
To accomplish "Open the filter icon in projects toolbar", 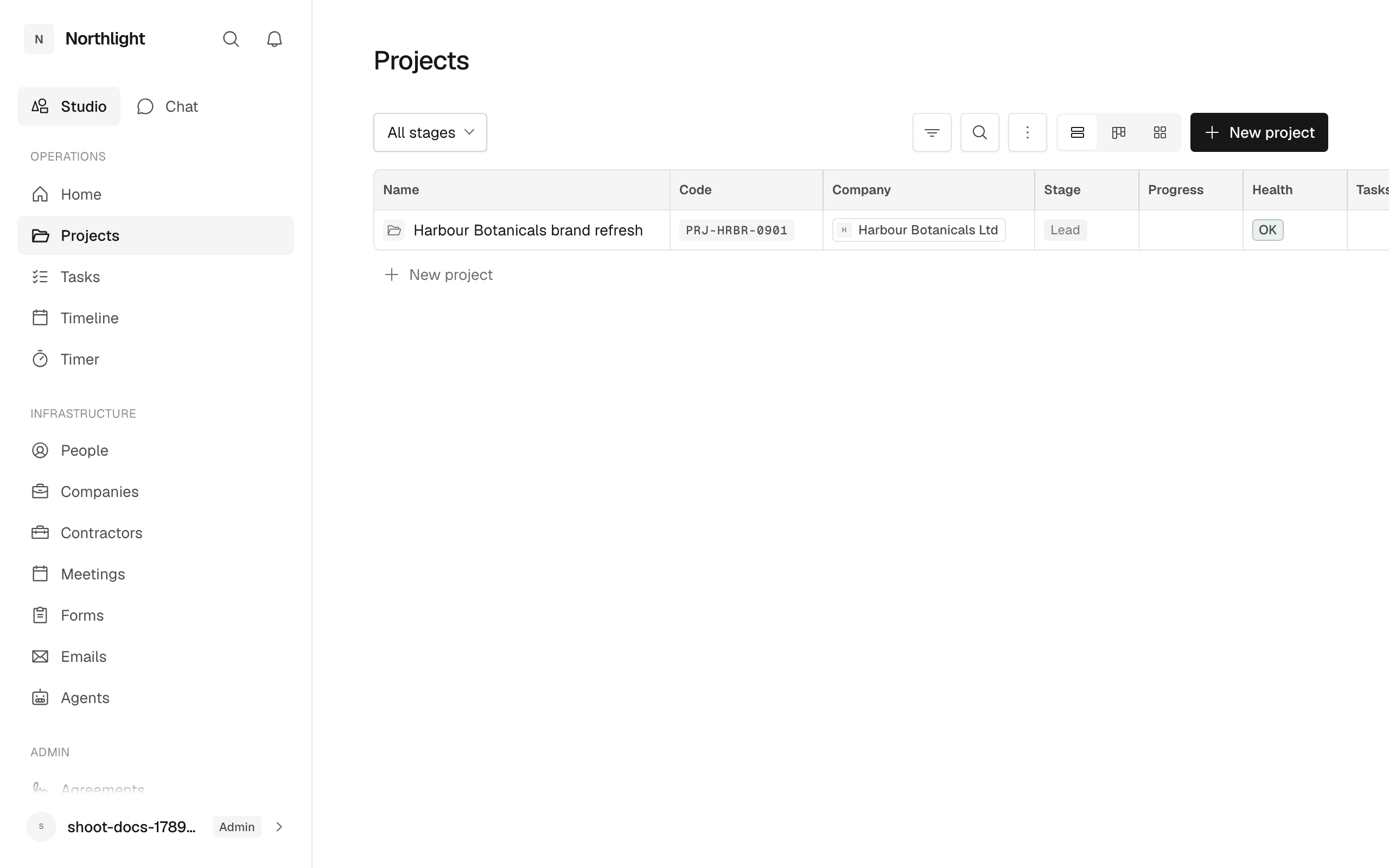I will [x=932, y=132].
